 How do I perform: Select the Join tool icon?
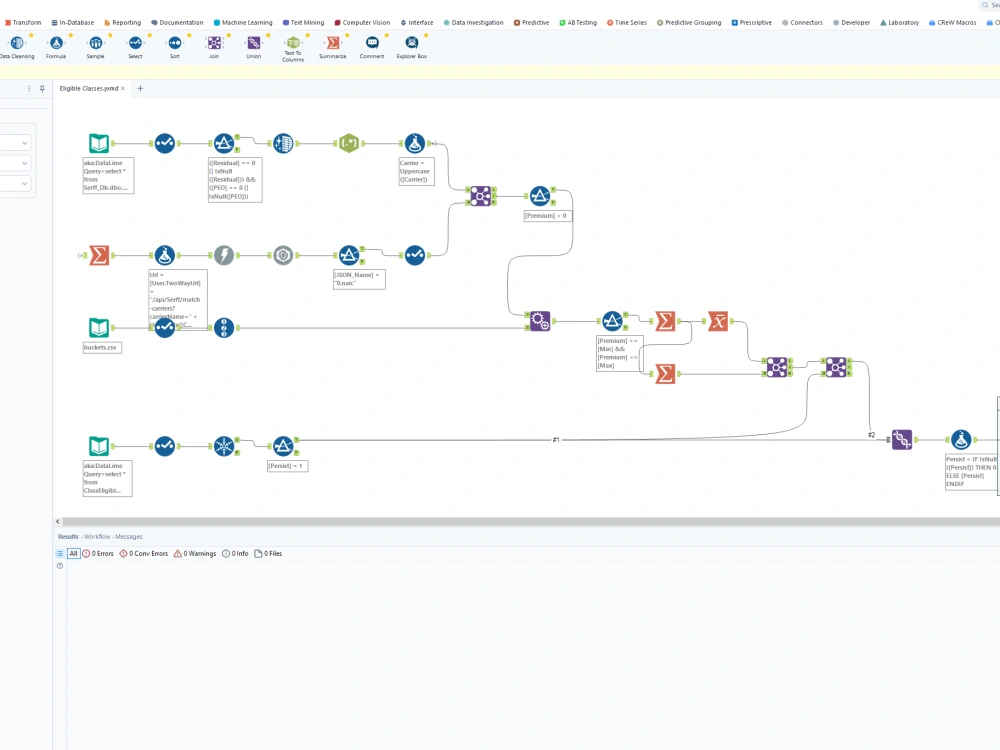click(x=213, y=44)
